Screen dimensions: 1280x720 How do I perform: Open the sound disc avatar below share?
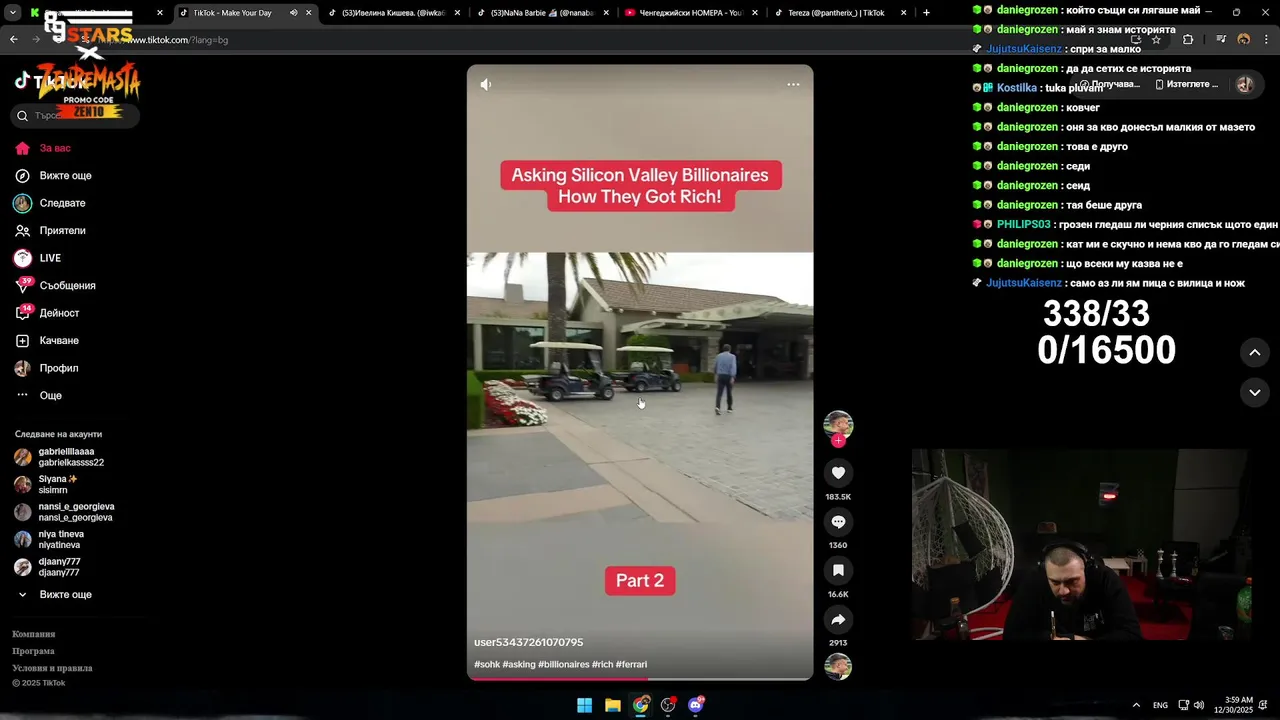[838, 666]
